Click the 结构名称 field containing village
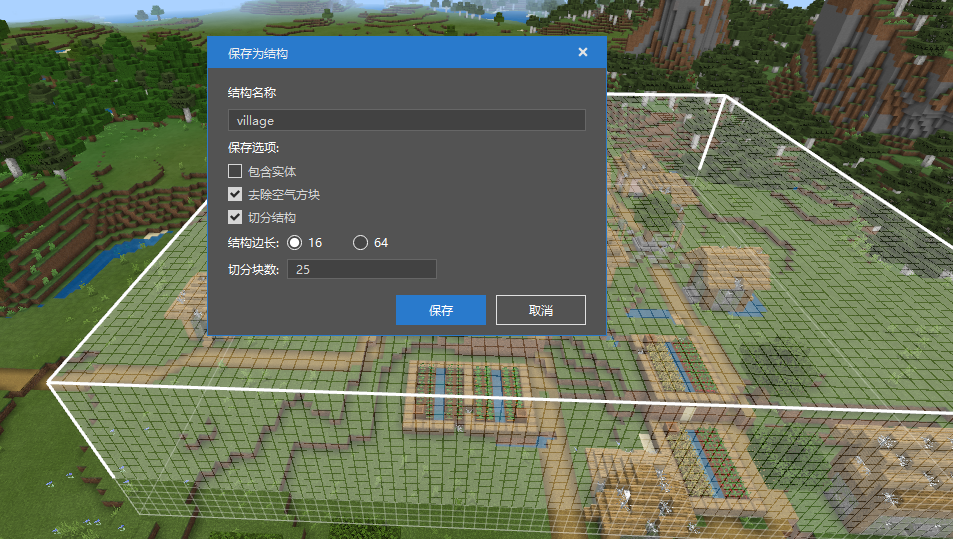This screenshot has width=953, height=539. 407,120
